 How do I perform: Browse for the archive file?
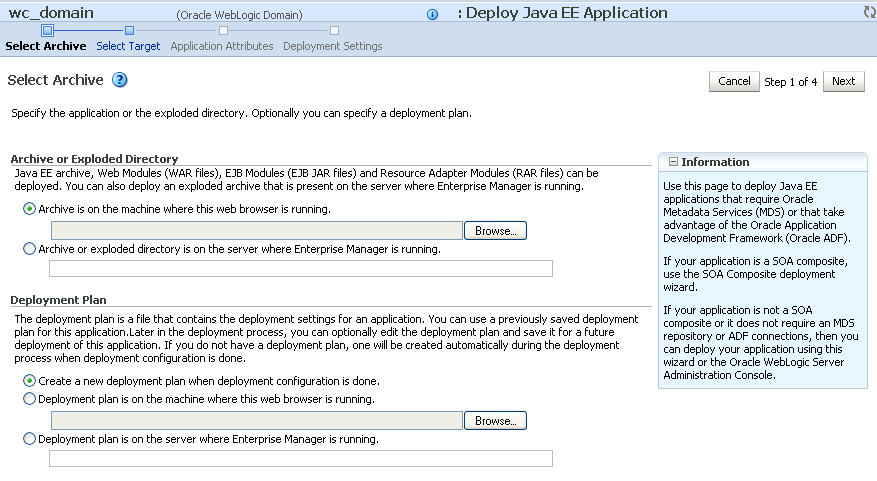495,230
